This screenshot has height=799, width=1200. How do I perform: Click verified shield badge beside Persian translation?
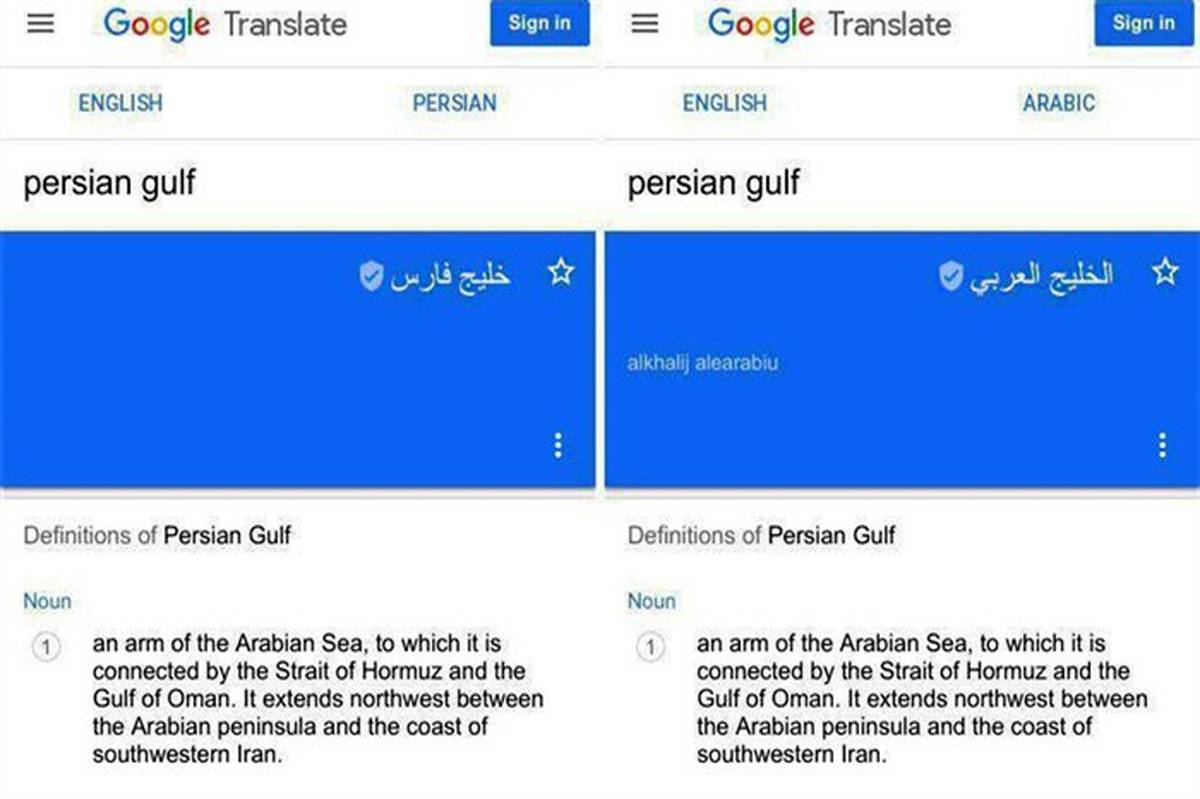click(371, 278)
